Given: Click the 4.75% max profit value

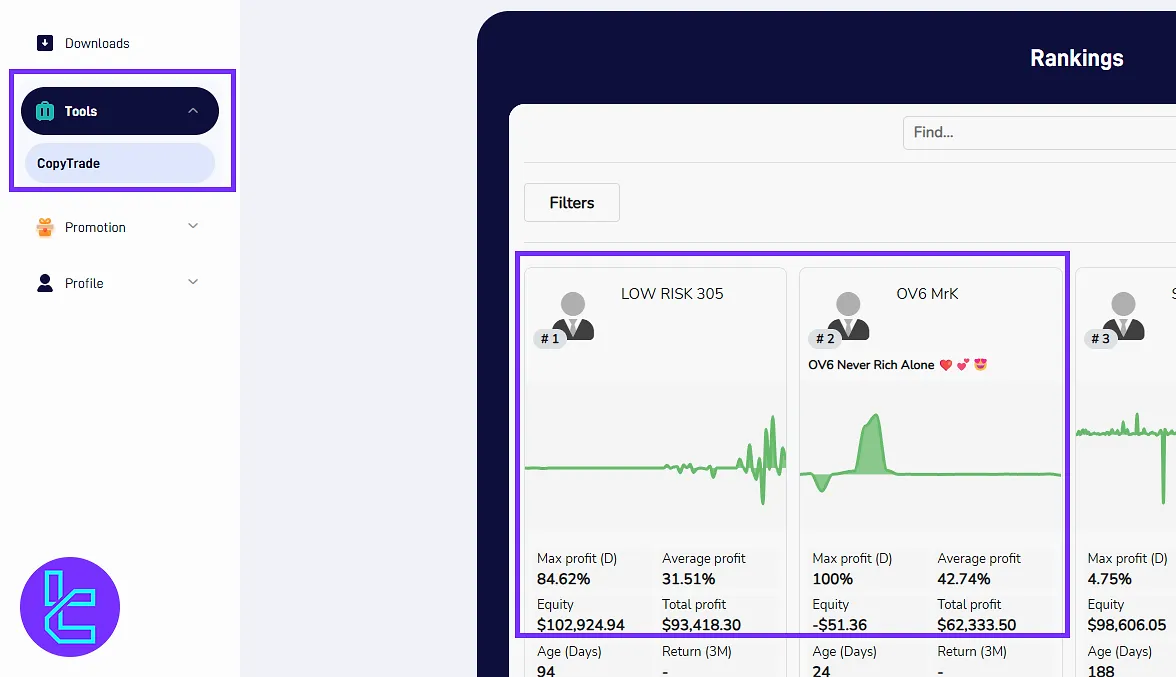Looking at the screenshot, I should (x=1109, y=579).
